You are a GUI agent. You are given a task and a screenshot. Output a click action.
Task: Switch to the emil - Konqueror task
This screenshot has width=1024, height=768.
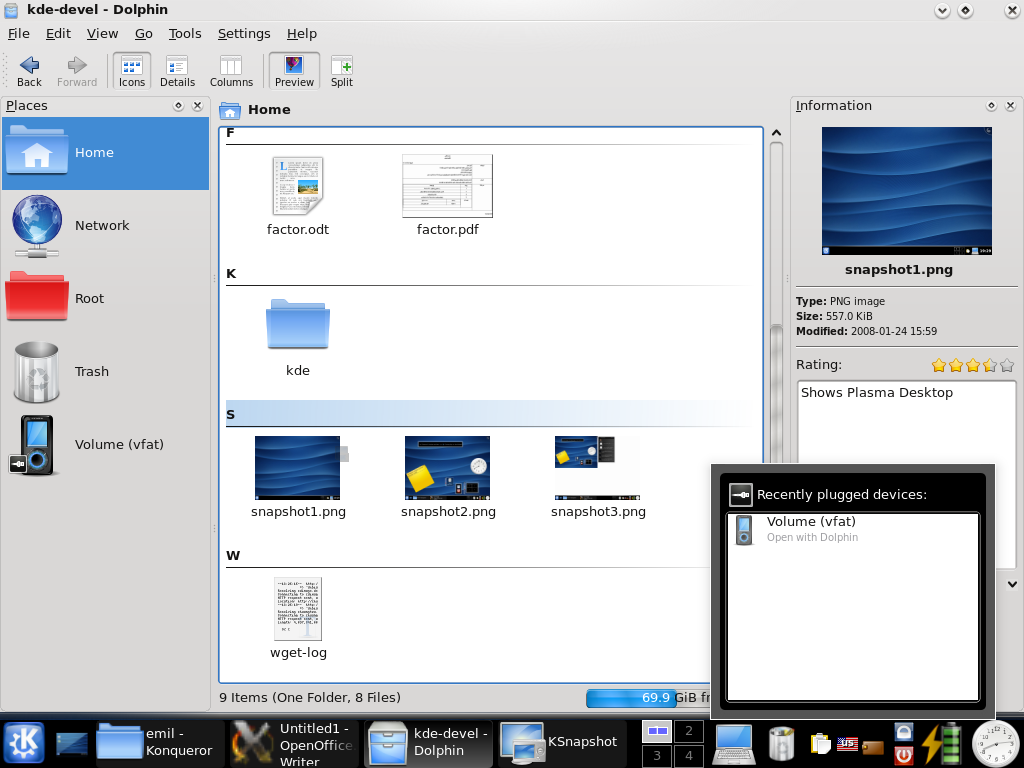tap(159, 743)
